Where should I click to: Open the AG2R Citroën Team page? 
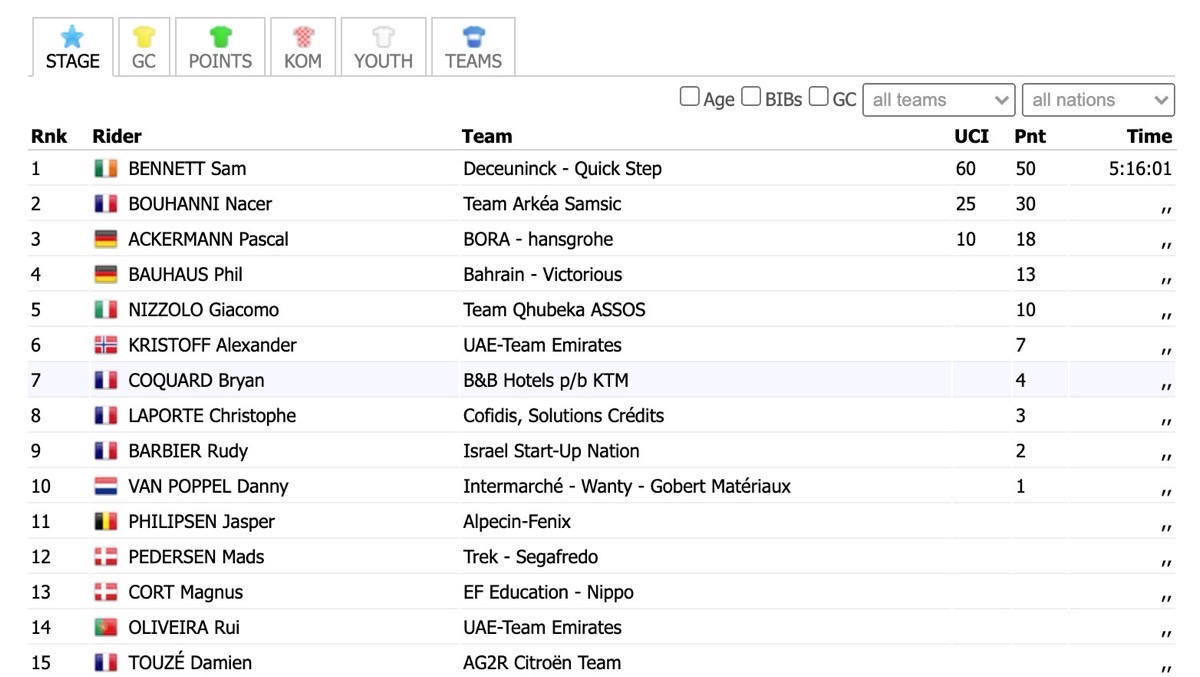[542, 663]
